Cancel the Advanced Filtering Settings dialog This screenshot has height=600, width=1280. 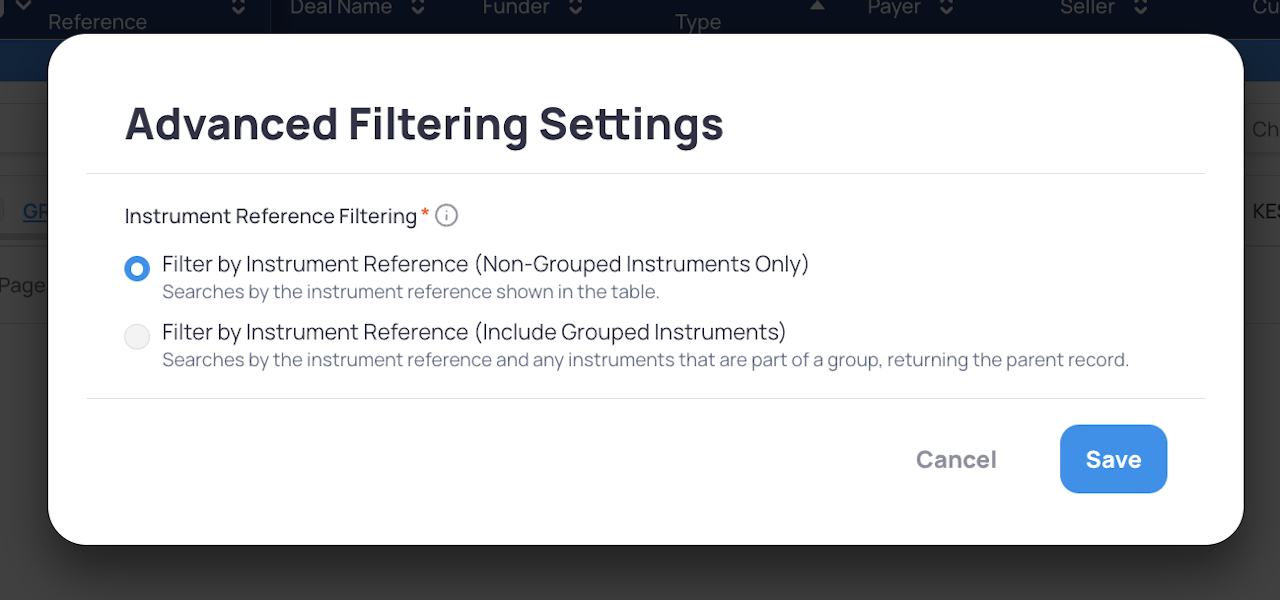(956, 459)
